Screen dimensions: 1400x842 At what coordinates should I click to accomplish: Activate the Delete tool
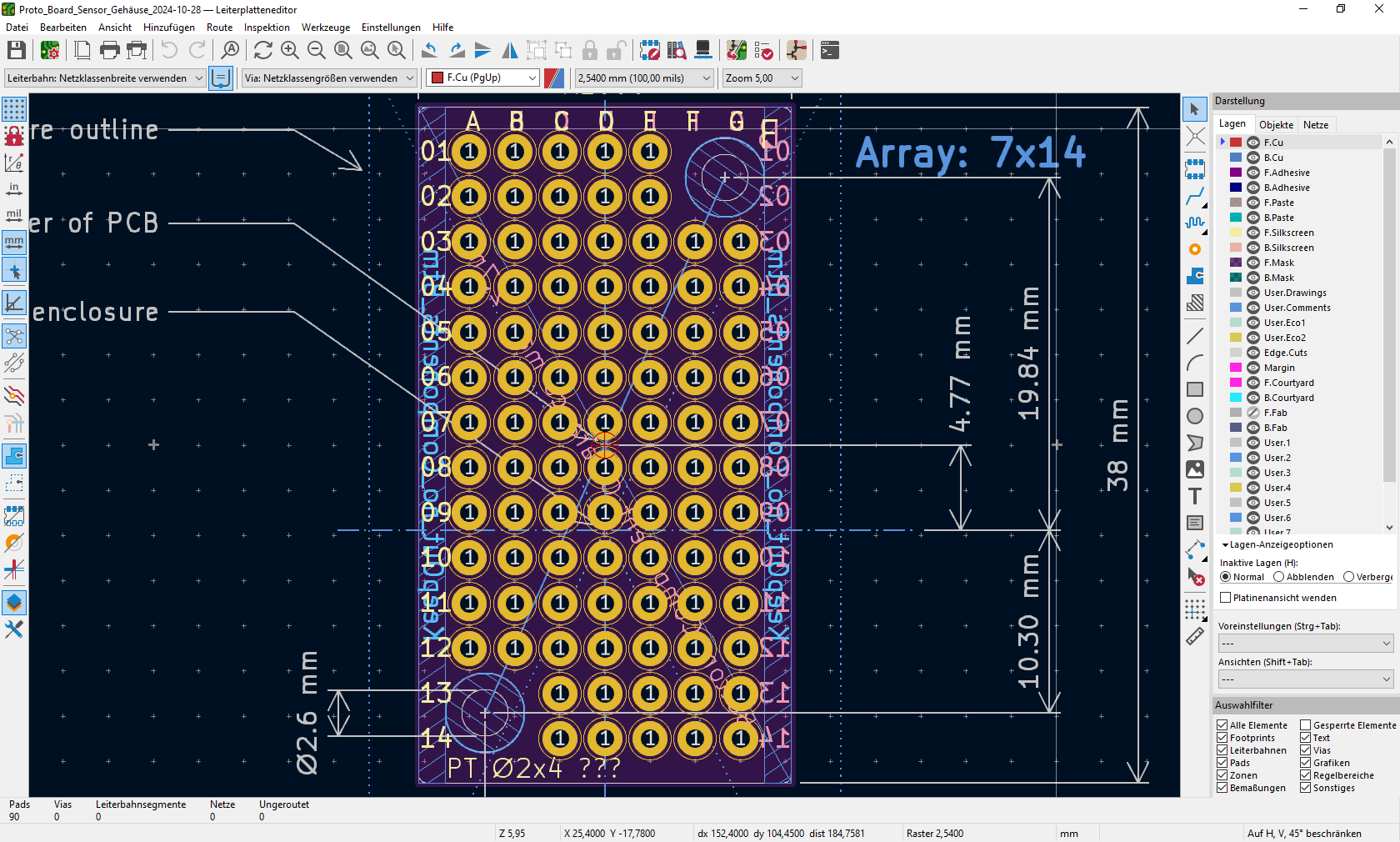click(1195, 576)
